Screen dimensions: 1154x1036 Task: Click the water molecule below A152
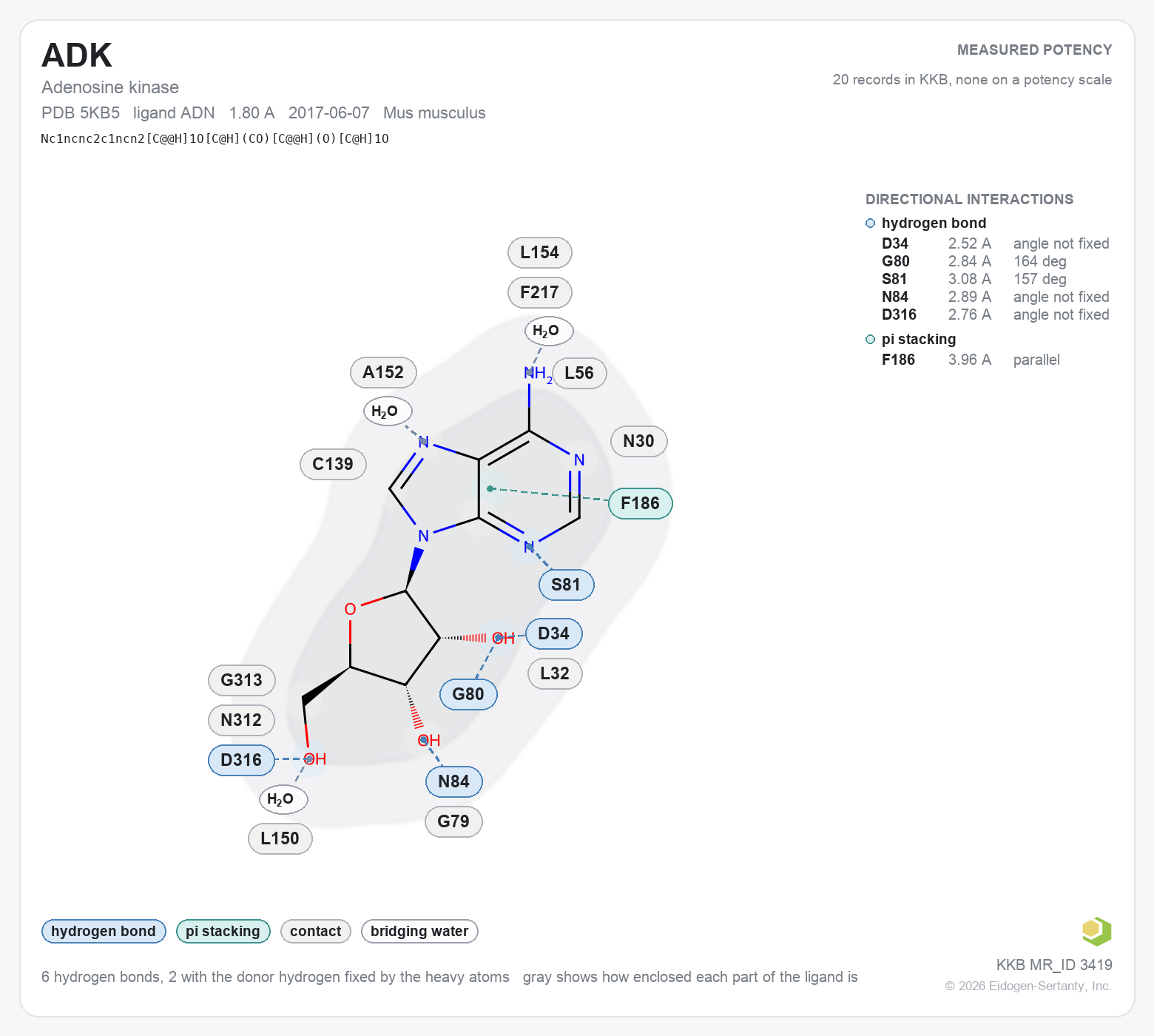coord(387,411)
